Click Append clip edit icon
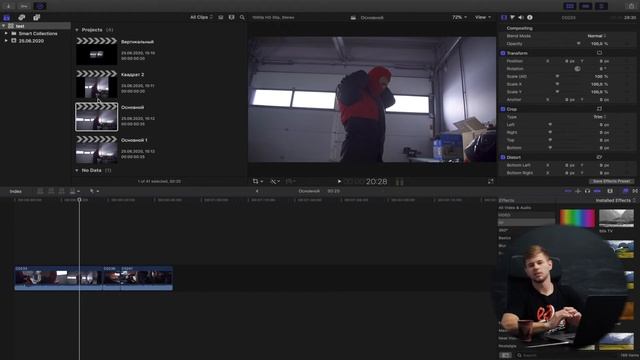 (x=62, y=191)
